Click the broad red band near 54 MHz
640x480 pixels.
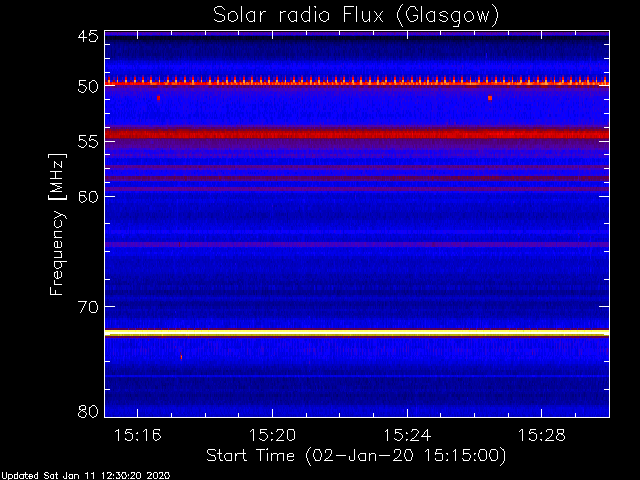[357, 134]
